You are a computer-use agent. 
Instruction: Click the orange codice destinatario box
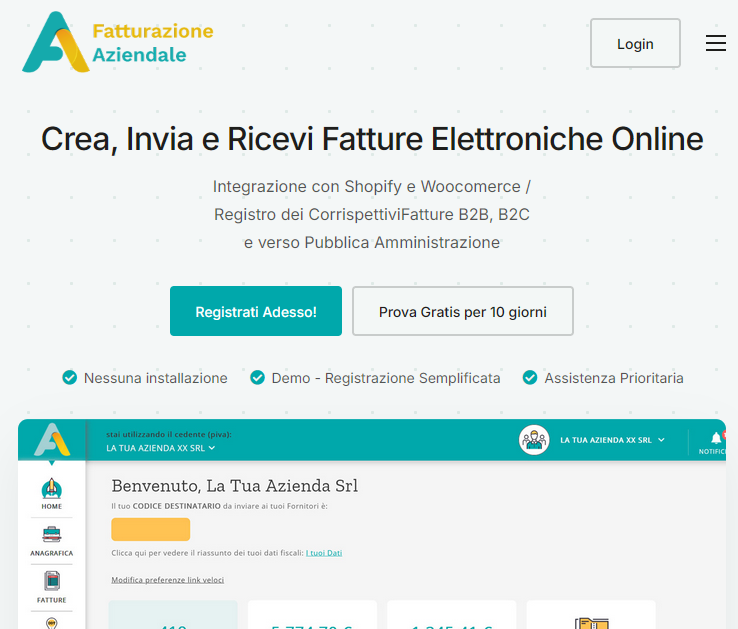pyautogui.click(x=151, y=529)
